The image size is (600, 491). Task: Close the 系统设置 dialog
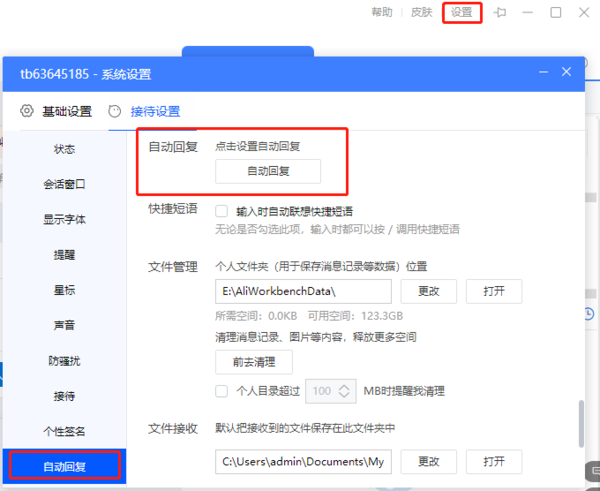(x=567, y=72)
